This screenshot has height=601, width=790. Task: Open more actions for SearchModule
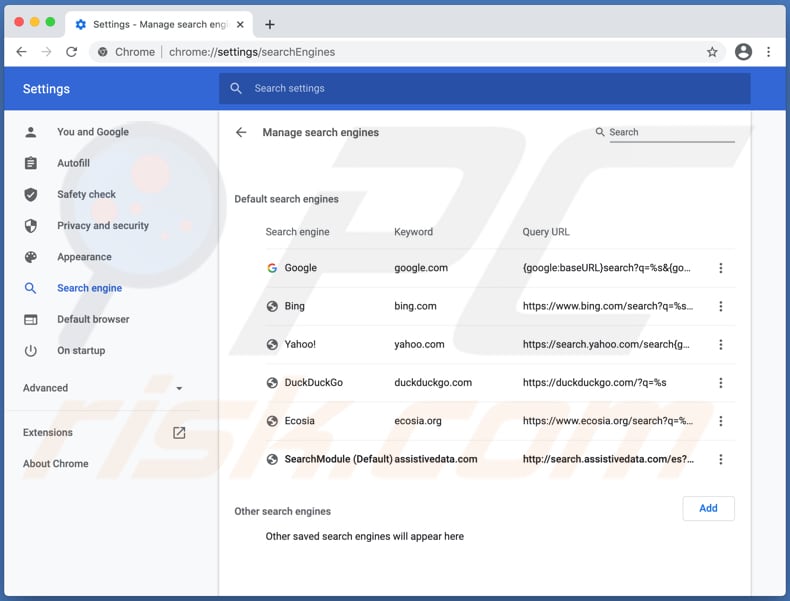[x=720, y=459]
